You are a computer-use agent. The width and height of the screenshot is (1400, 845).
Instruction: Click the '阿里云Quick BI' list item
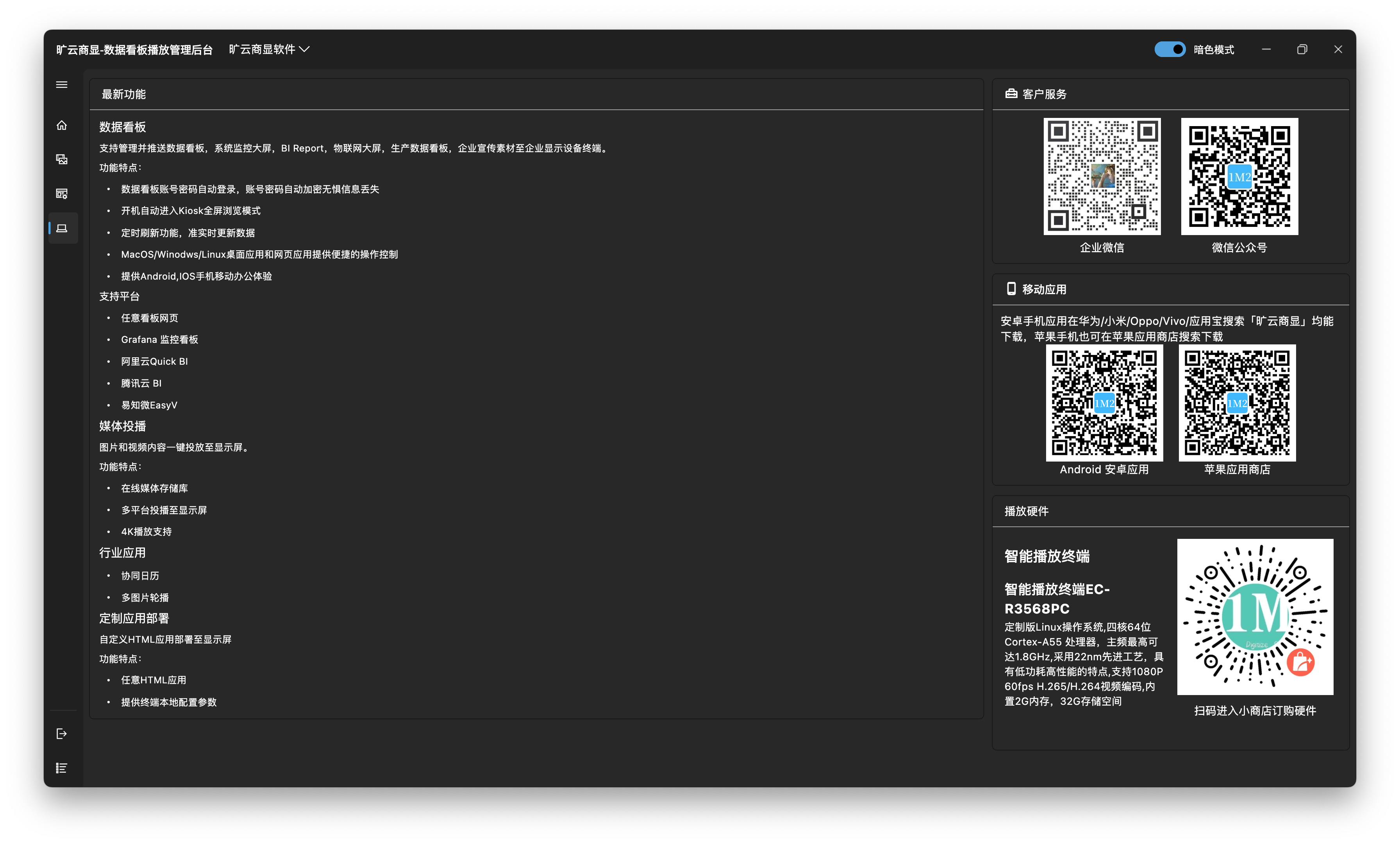tap(155, 361)
